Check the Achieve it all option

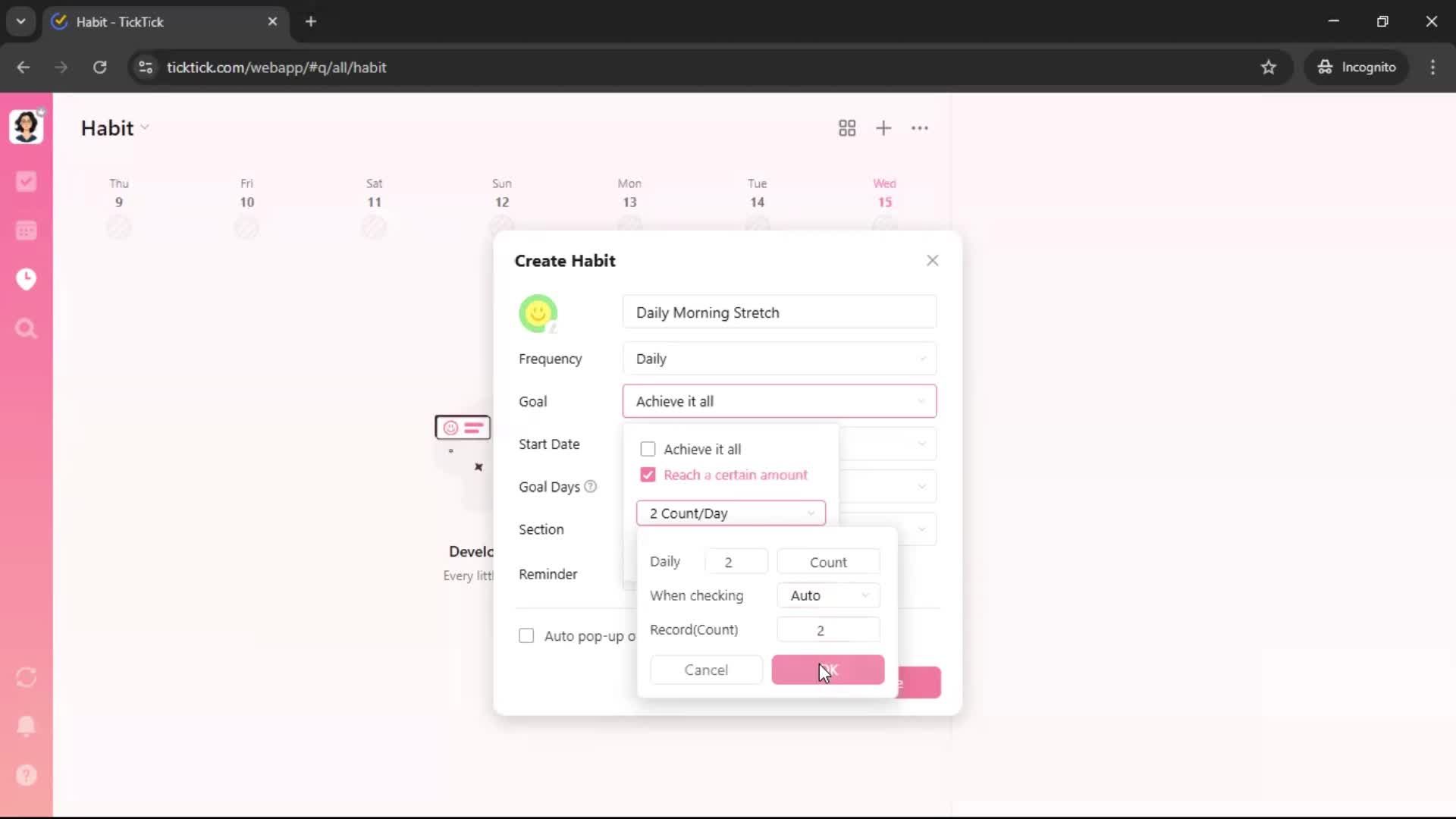point(648,449)
